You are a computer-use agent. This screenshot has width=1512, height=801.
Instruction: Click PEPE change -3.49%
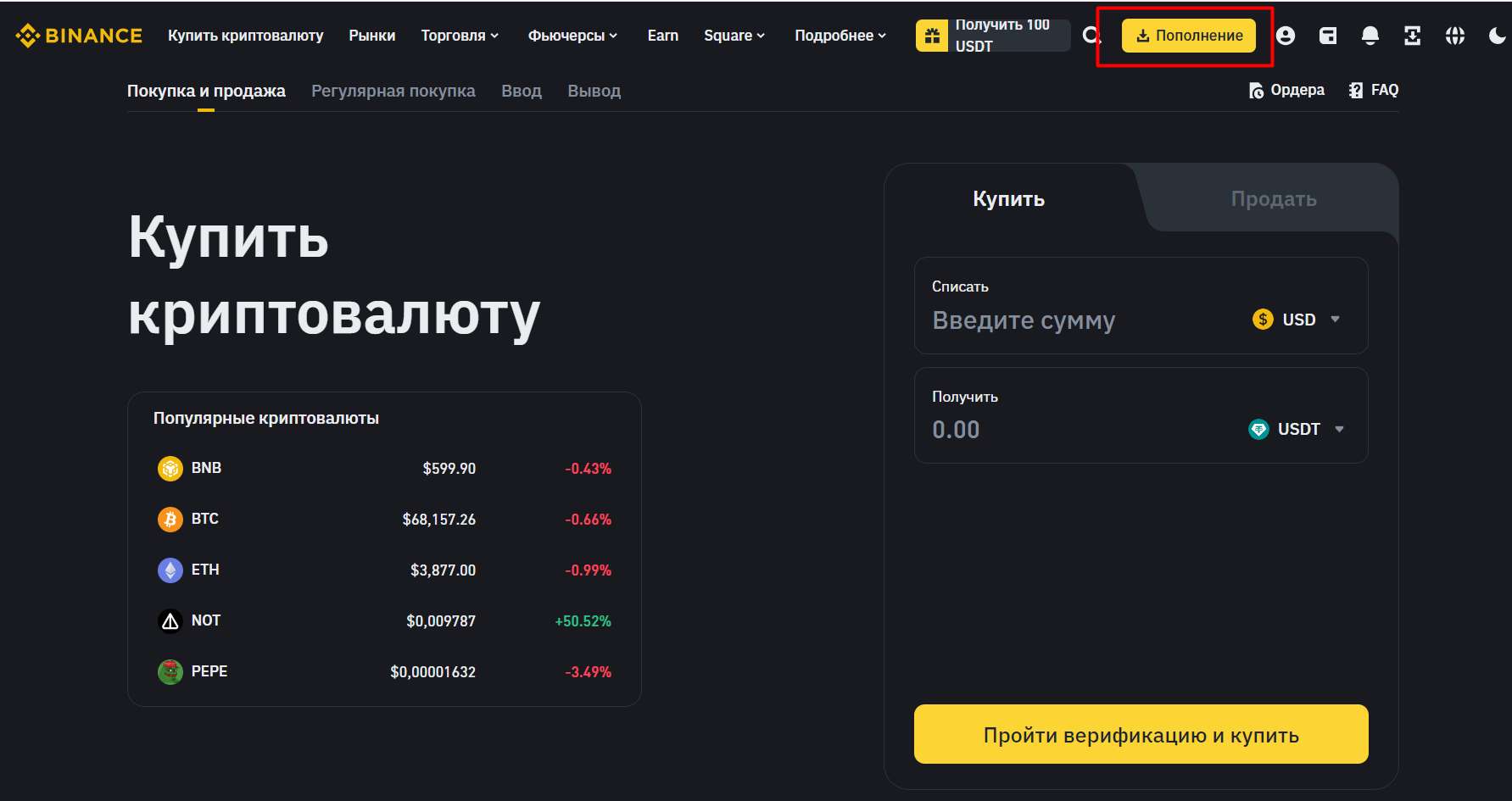[589, 672]
